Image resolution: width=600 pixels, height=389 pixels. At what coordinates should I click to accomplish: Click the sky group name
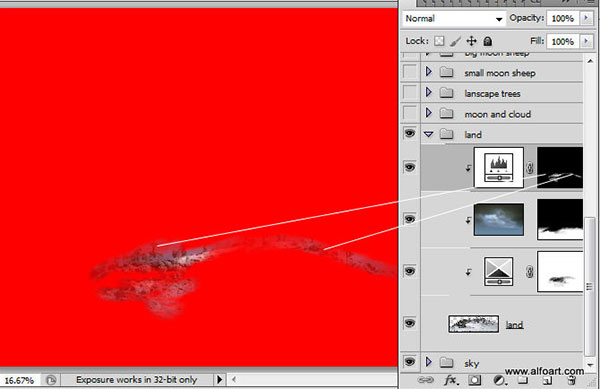(x=471, y=363)
